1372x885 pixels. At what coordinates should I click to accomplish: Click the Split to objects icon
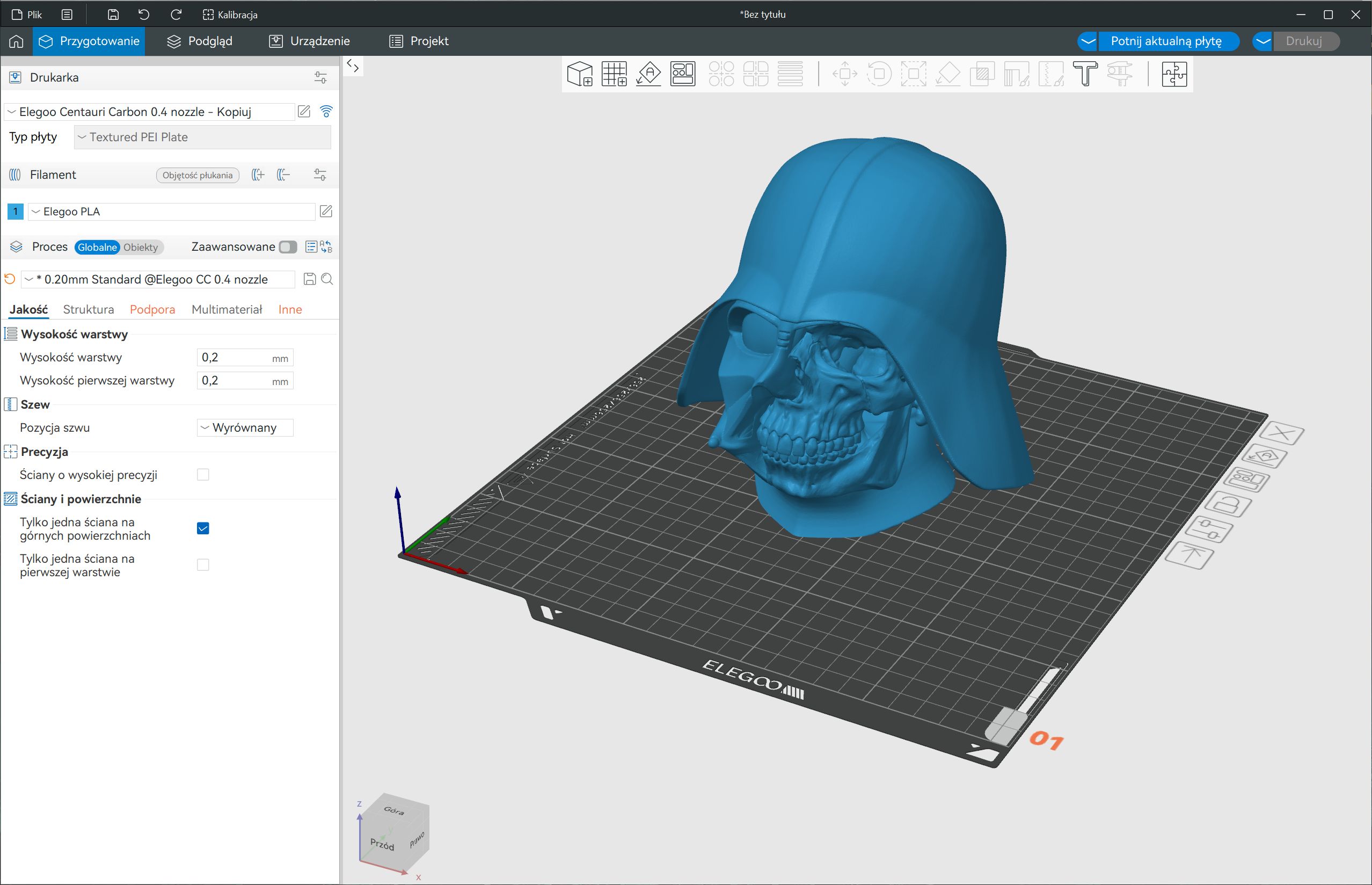click(x=721, y=74)
